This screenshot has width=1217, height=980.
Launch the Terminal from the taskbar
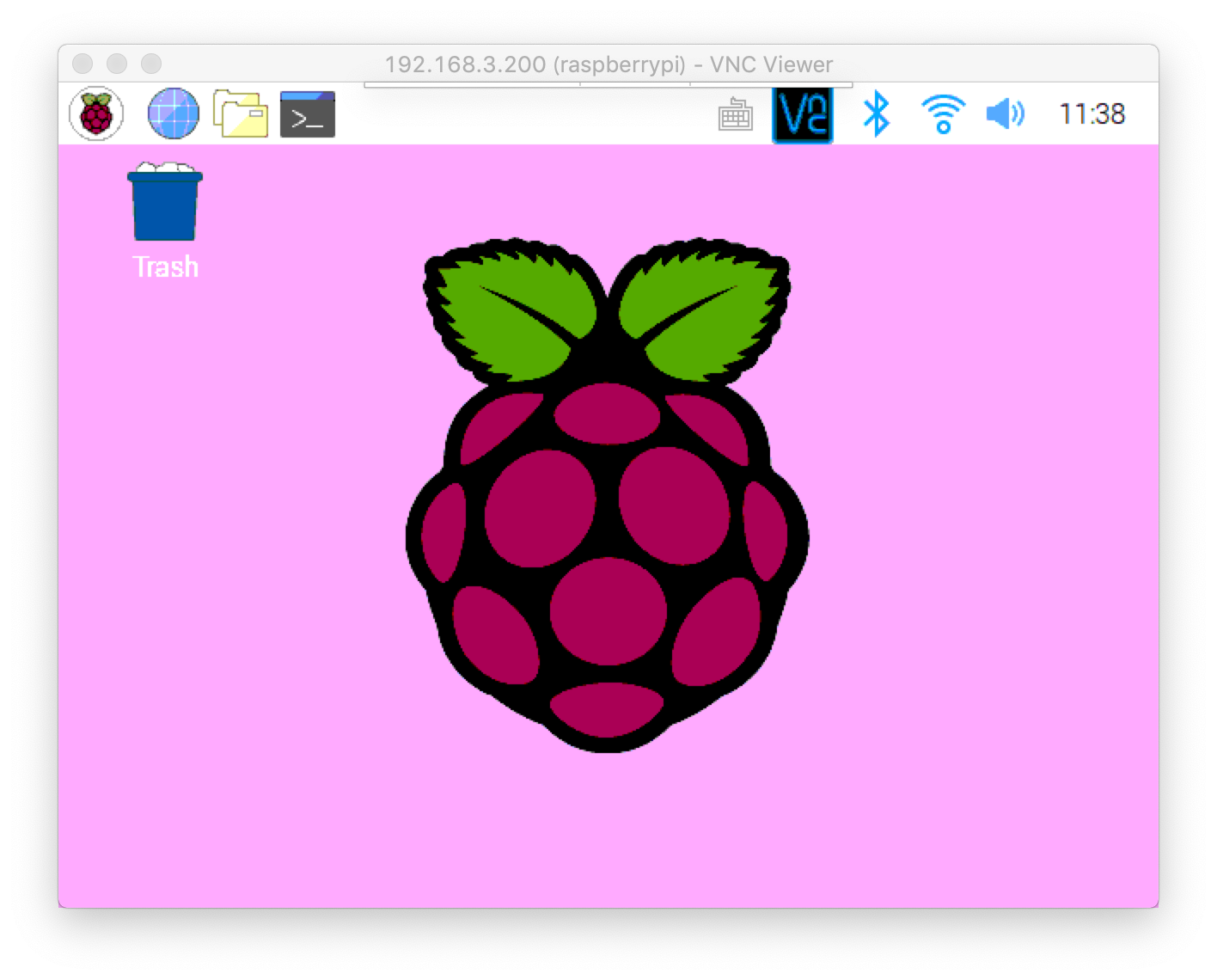point(308,113)
